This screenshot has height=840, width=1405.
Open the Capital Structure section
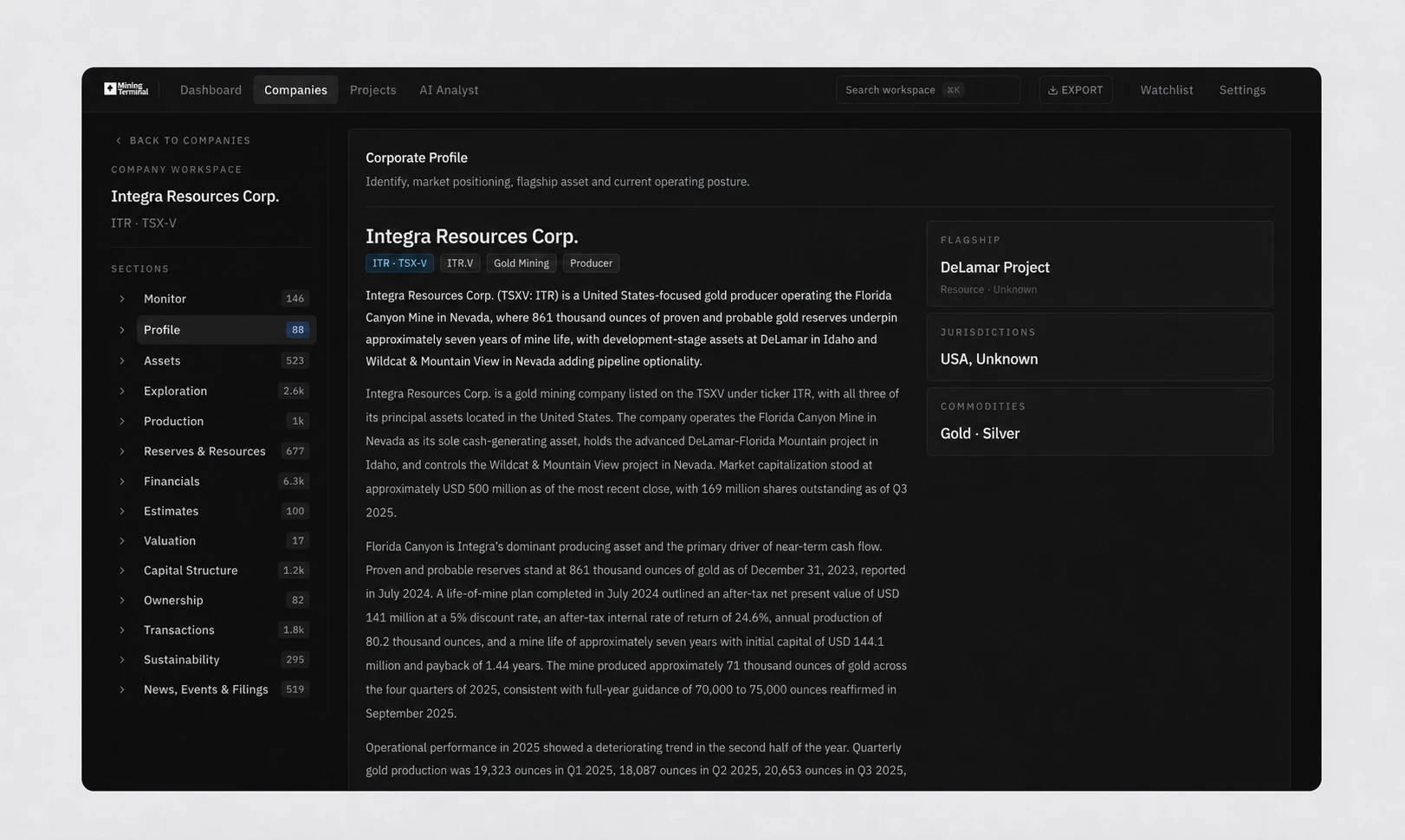(226, 571)
